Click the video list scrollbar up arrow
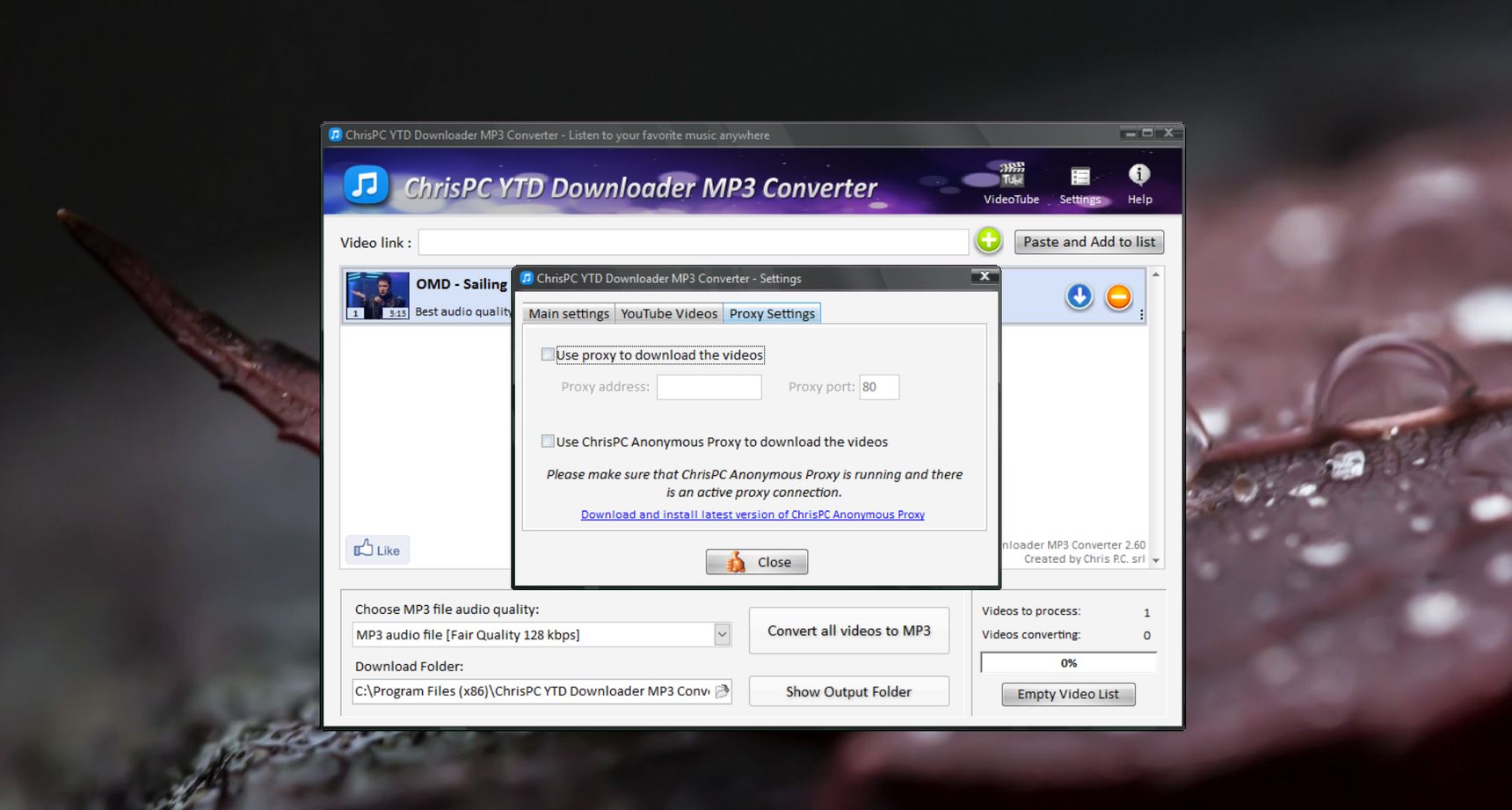This screenshot has width=1512, height=810. coord(1156,274)
